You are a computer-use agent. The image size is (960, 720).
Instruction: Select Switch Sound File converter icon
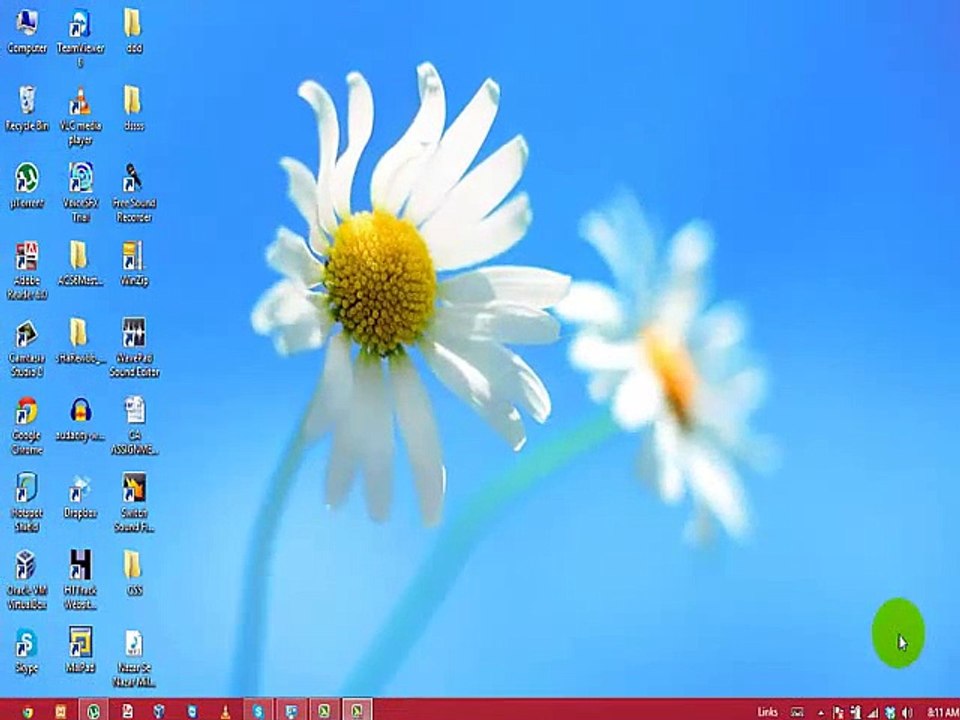133,502
